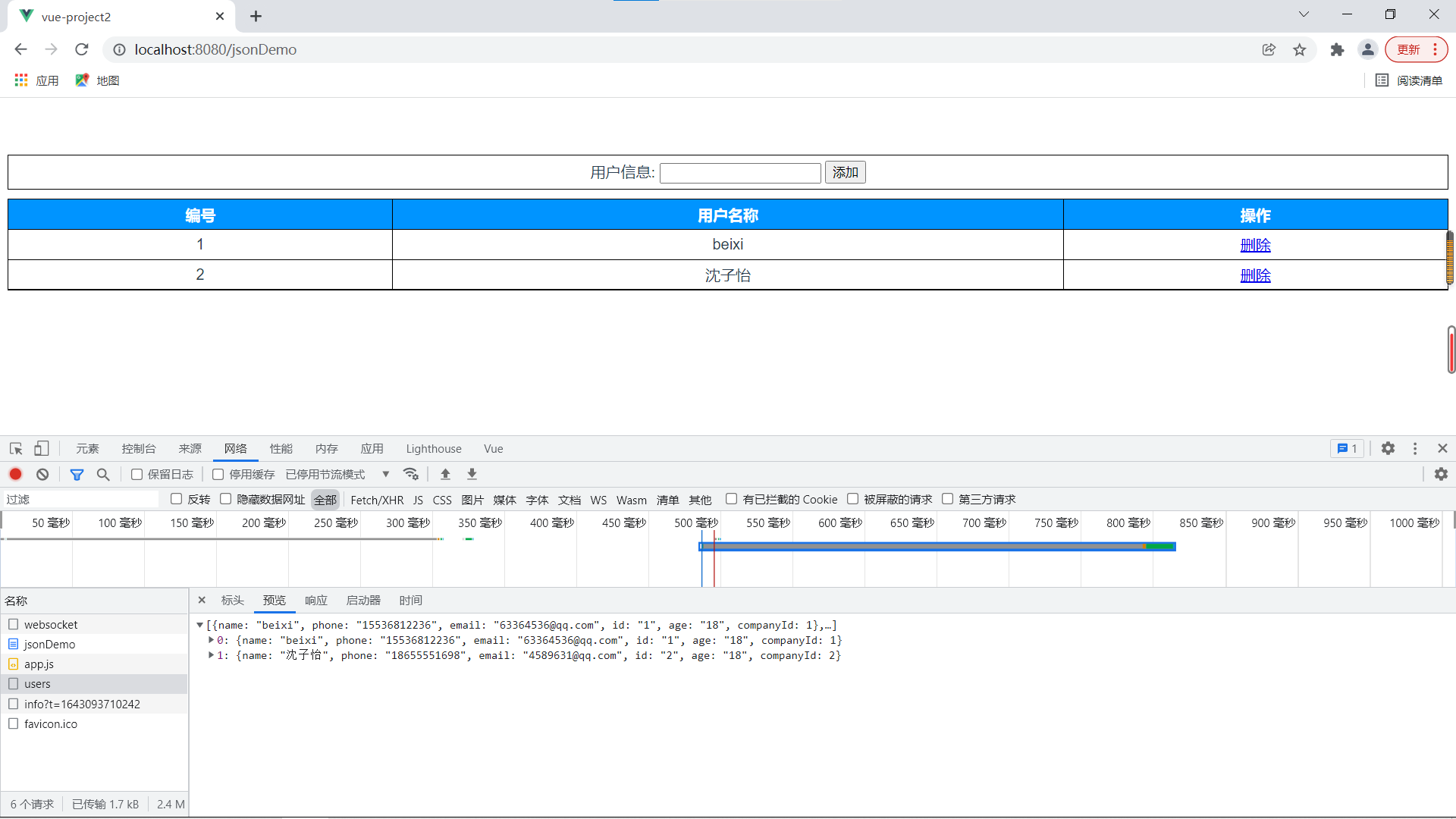Switch to the Performance tab

(281, 449)
